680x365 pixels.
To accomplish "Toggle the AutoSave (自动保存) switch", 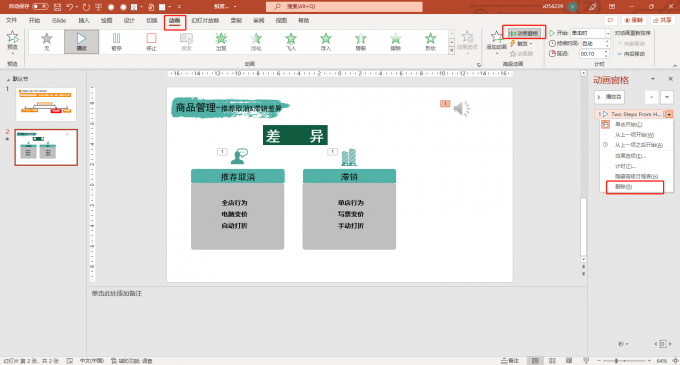I will pyautogui.click(x=40, y=7).
